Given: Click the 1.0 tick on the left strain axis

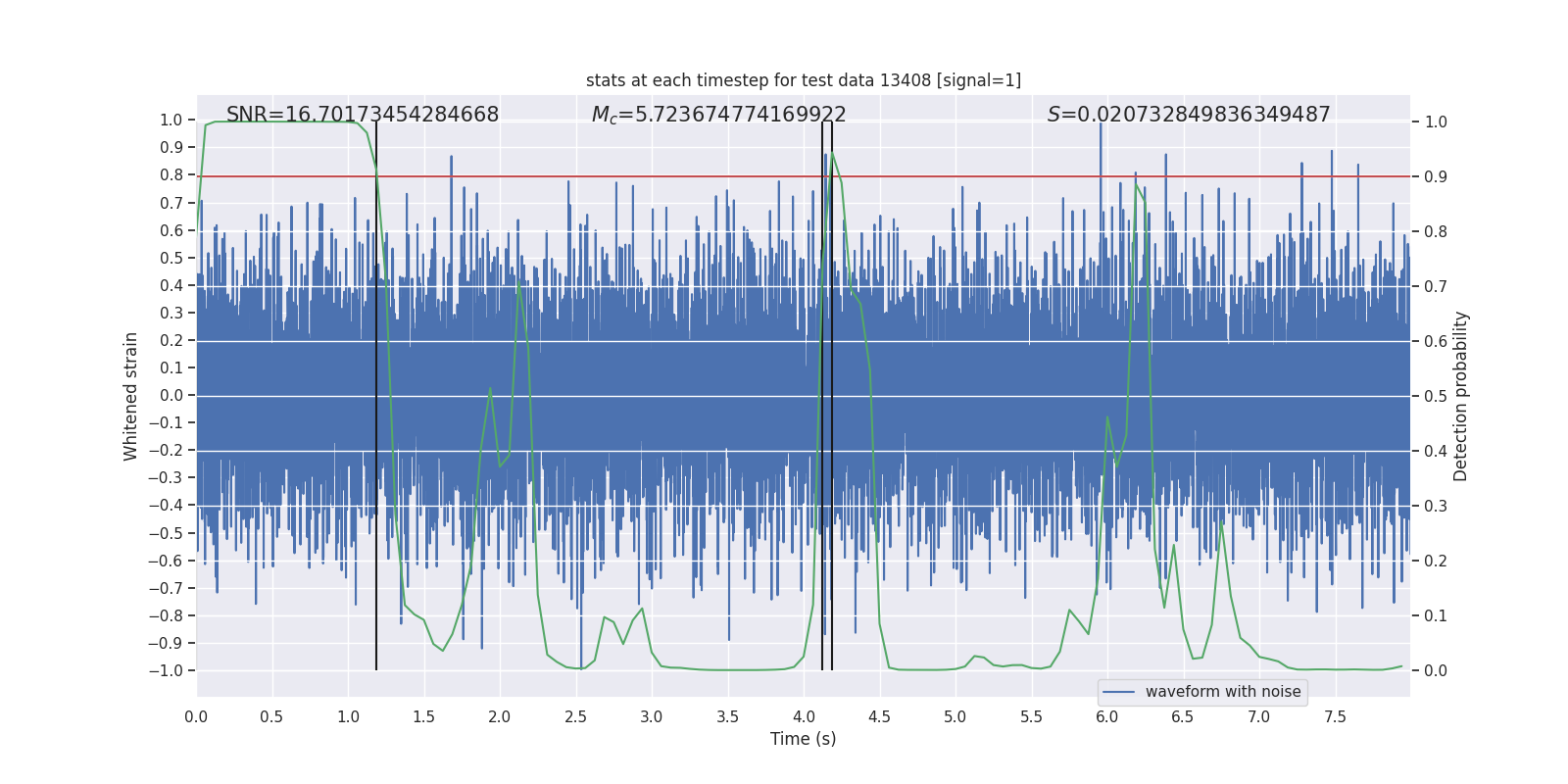Looking at the screenshot, I should 171,120.
